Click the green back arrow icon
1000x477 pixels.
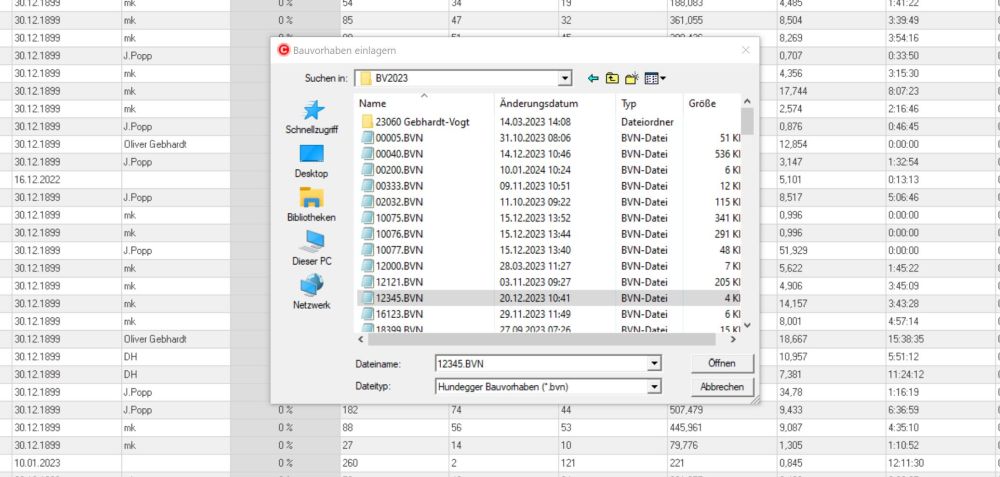[x=593, y=78]
